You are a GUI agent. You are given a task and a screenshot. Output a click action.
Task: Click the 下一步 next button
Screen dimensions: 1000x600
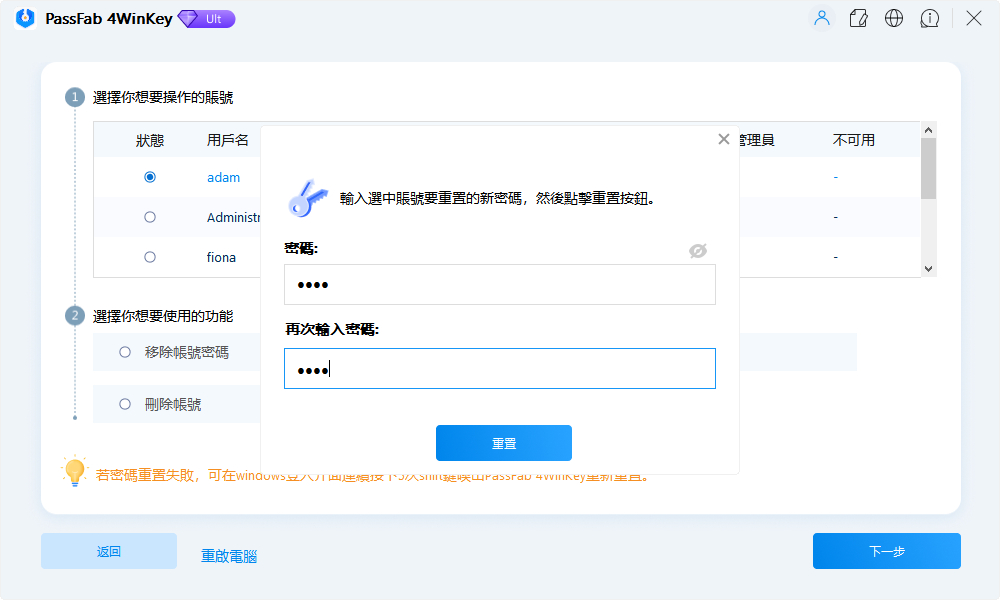point(886,551)
